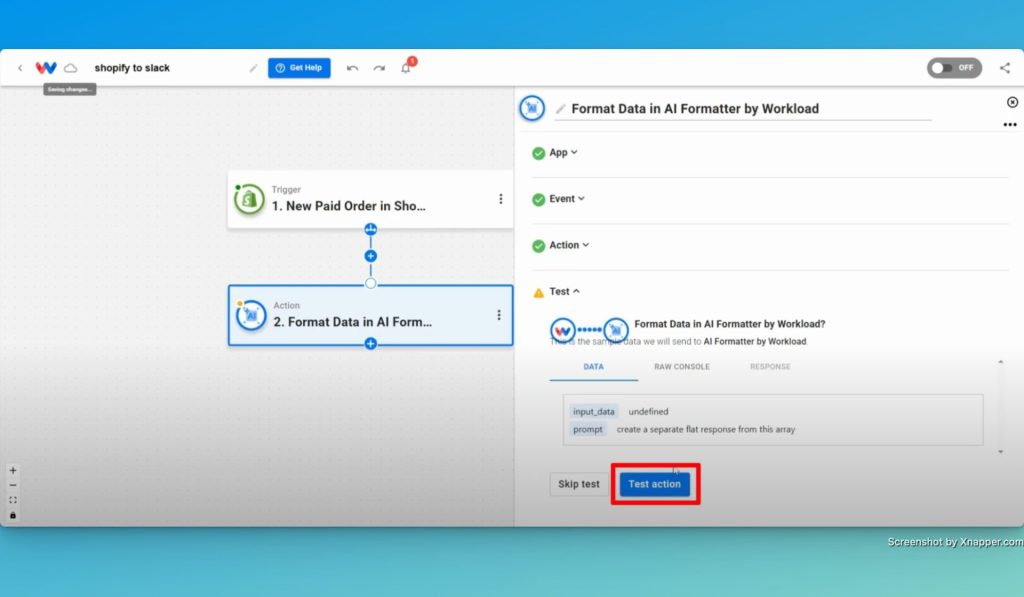This screenshot has height=597, width=1024.
Task: Lock the canvas interactivity
Action: click(x=13, y=515)
